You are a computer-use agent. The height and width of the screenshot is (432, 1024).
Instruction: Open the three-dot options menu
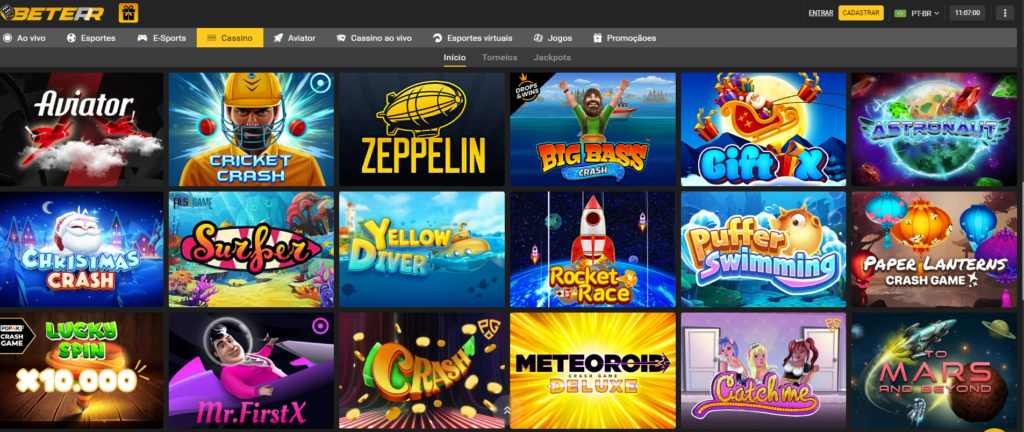(x=1004, y=13)
